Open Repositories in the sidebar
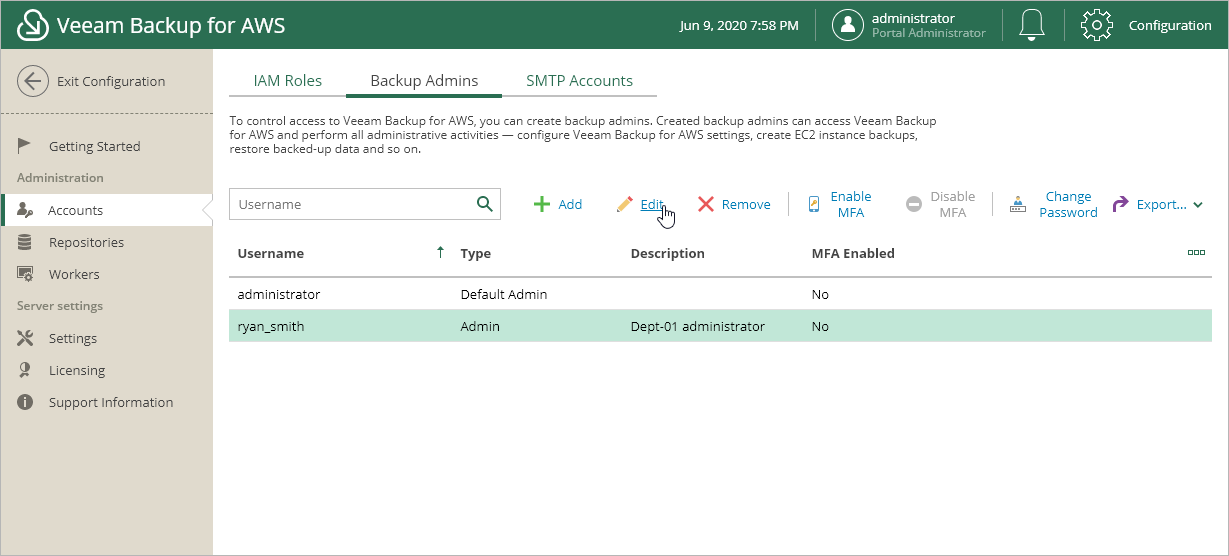 click(x=86, y=242)
